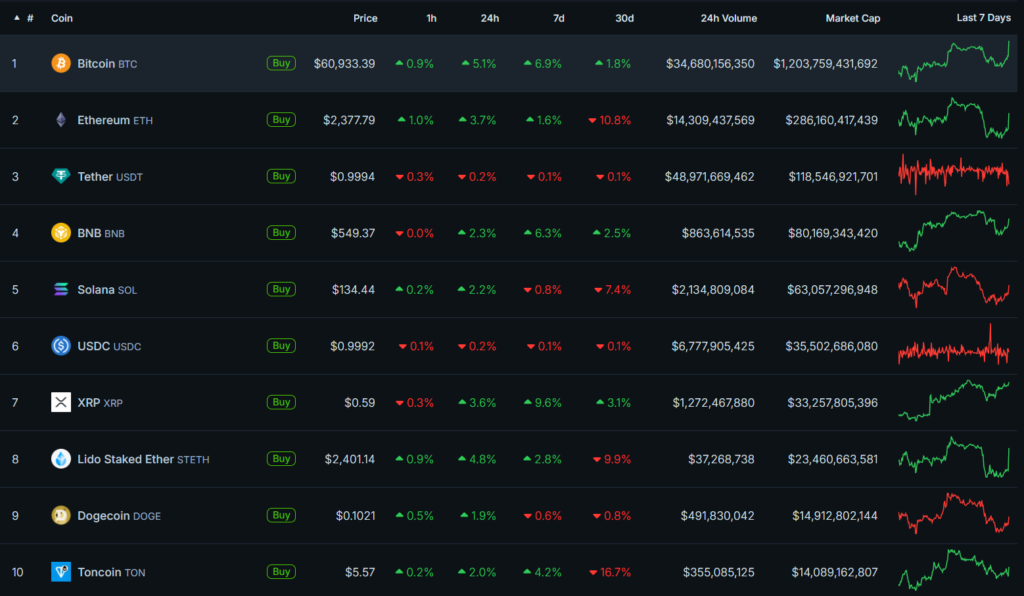1024x596 pixels.
Task: Sort by rank using # column arrow
Action: [17, 18]
